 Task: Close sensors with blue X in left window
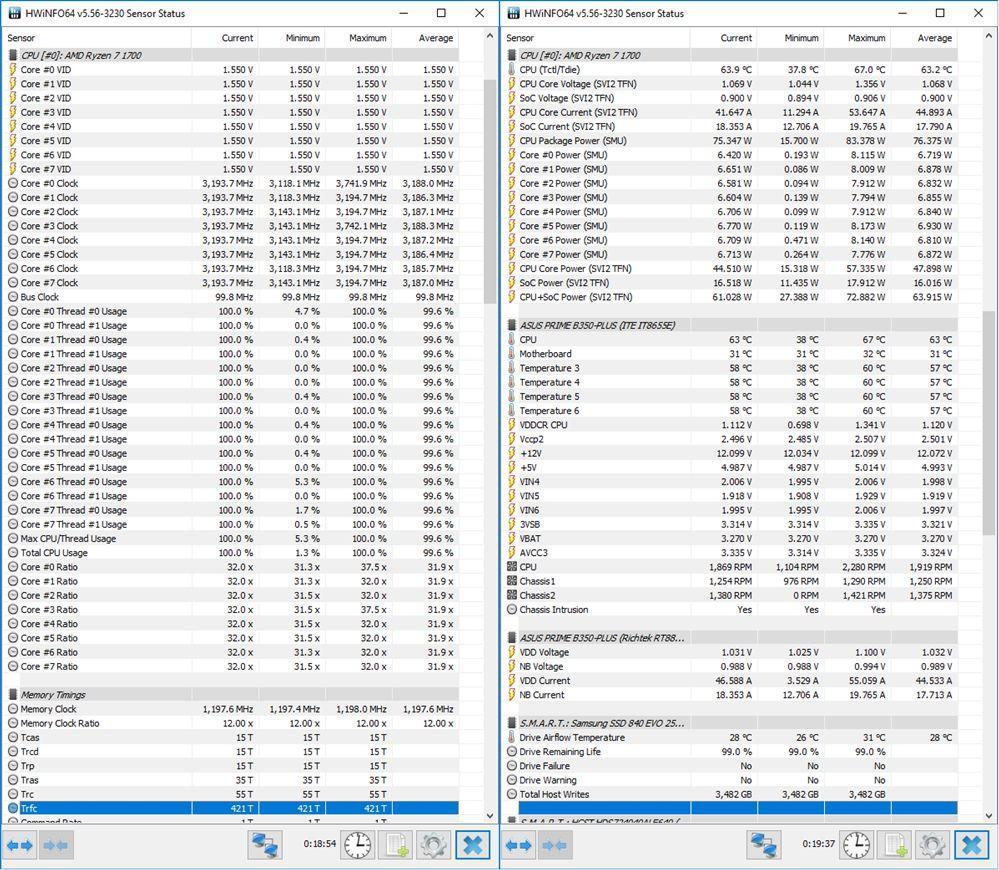pyautogui.click(x=472, y=845)
